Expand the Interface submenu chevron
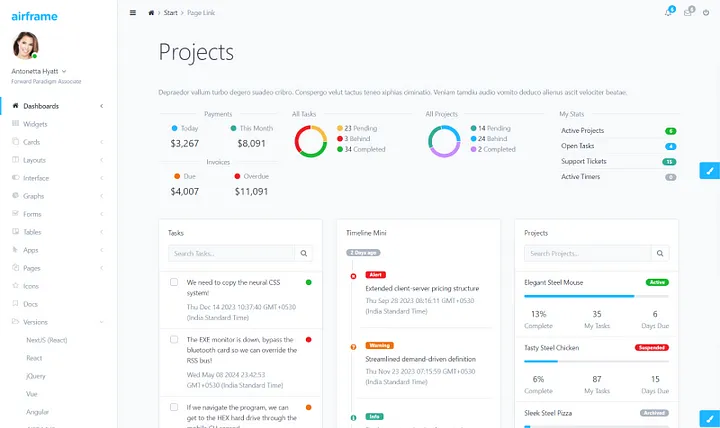The height and width of the screenshot is (428, 720). click(x=101, y=178)
